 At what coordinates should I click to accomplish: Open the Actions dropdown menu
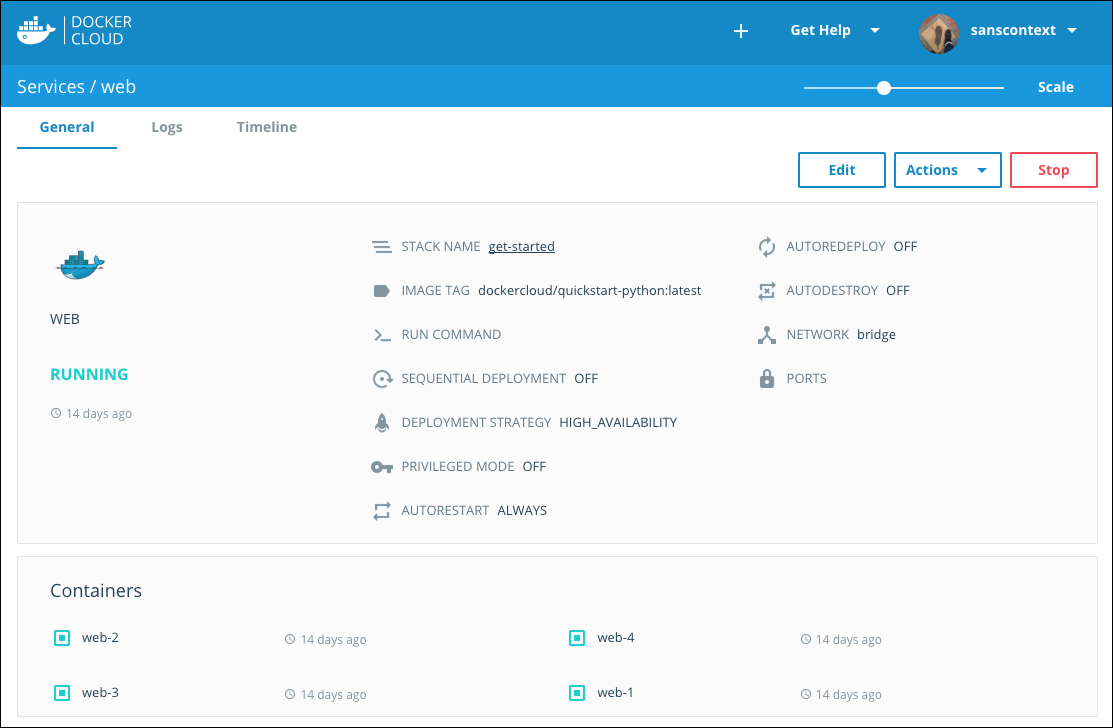tap(947, 170)
